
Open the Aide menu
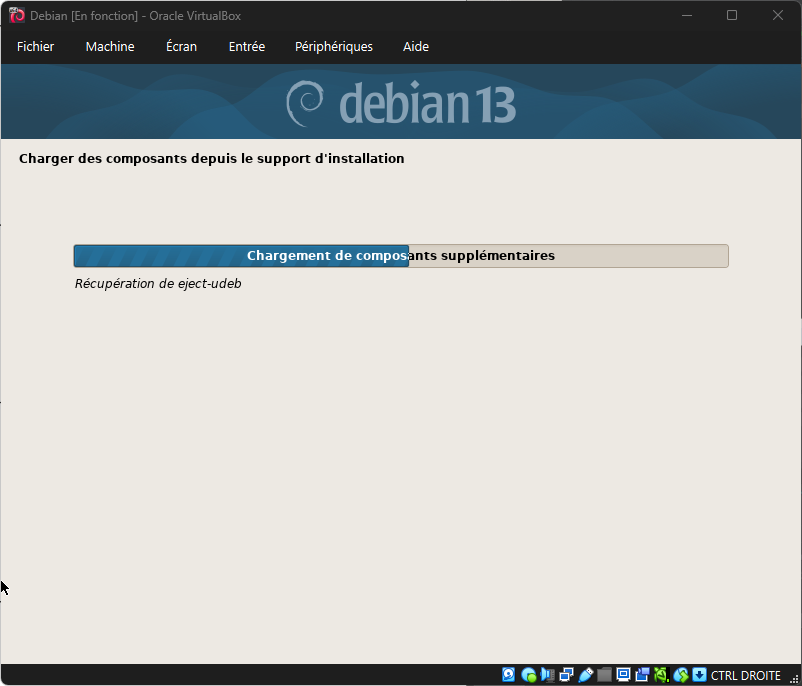(x=416, y=47)
